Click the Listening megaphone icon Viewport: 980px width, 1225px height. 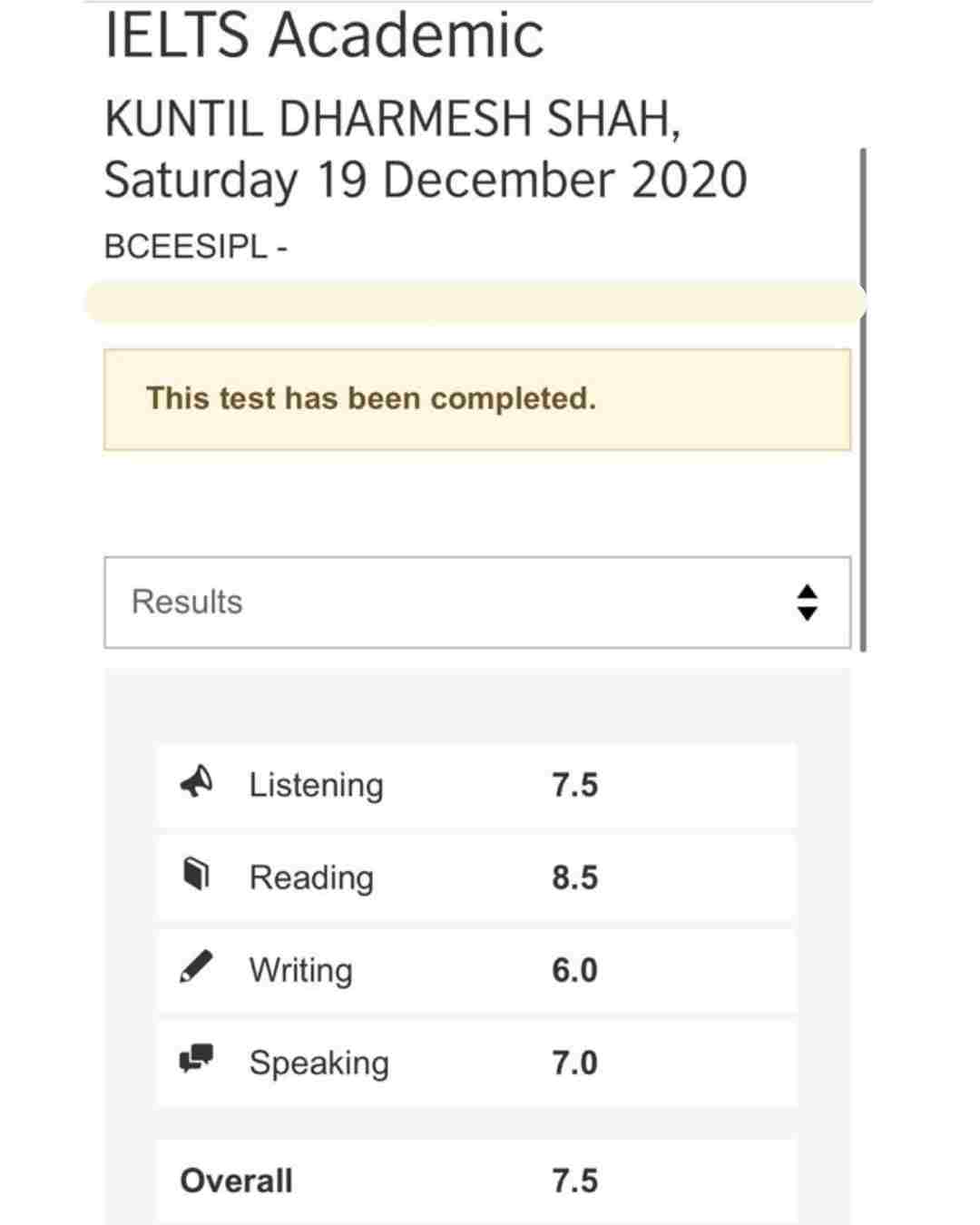point(196,781)
